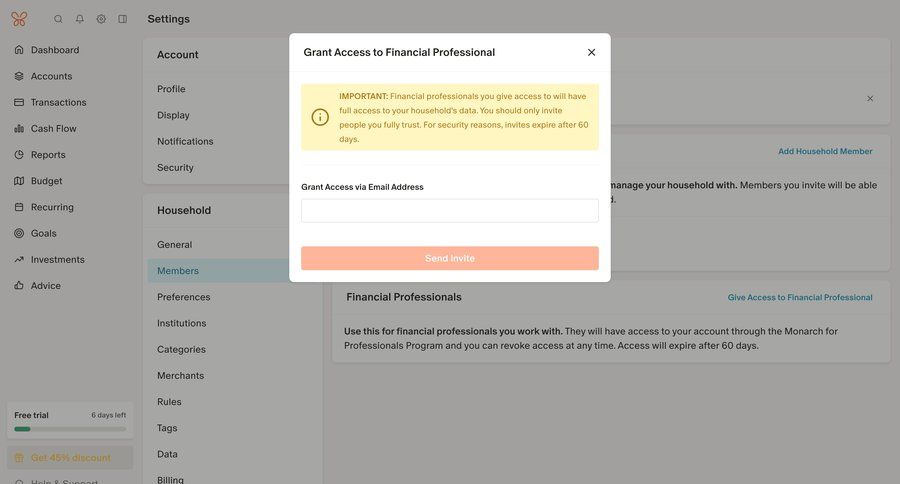Open the Transactions page
Screen dimensions: 900x484
point(58,102)
